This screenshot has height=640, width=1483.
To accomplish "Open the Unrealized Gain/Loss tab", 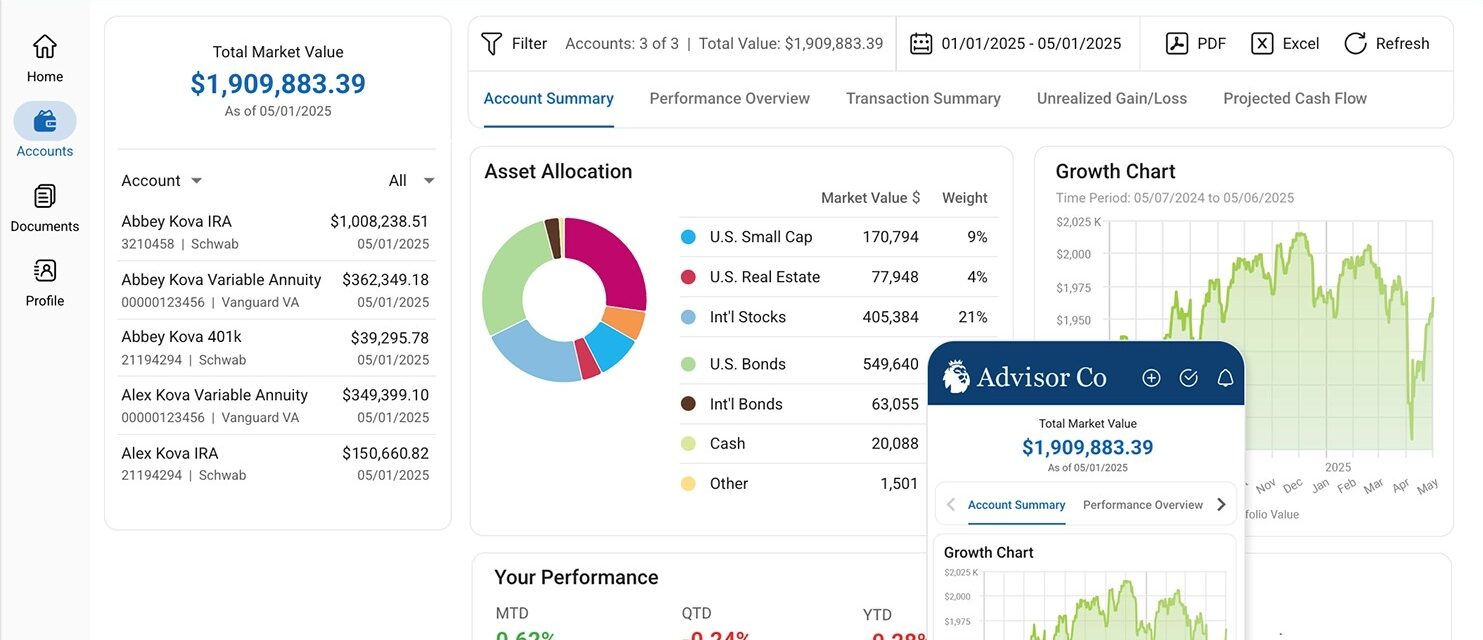I will (x=1112, y=98).
